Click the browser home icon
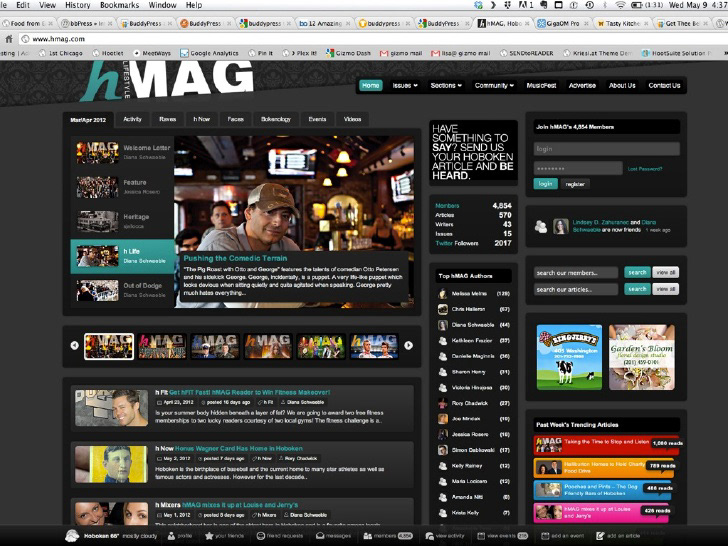Viewport: 728px width, 546px height. pos(9,39)
